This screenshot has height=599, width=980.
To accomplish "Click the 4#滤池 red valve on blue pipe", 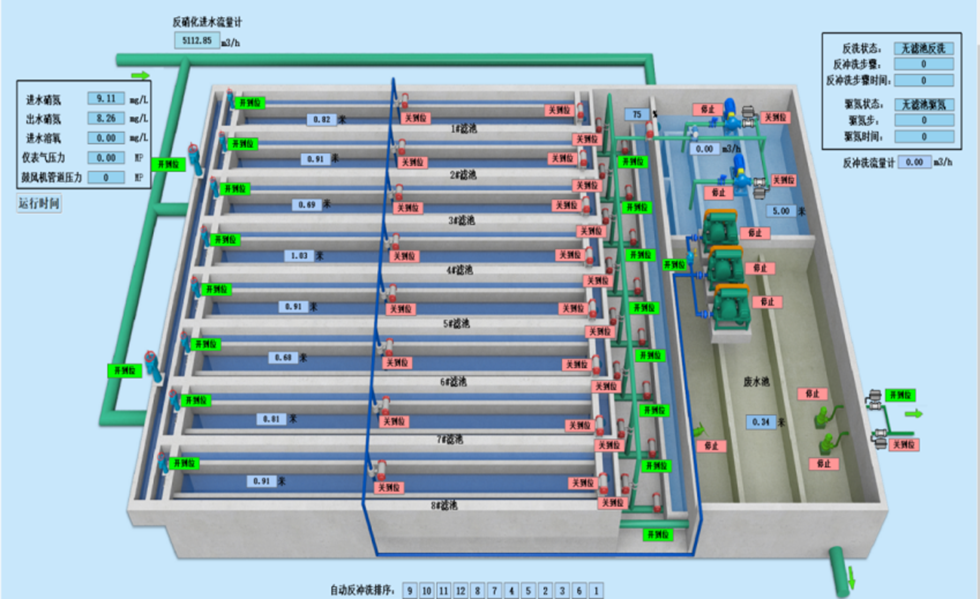I will coord(394,239).
